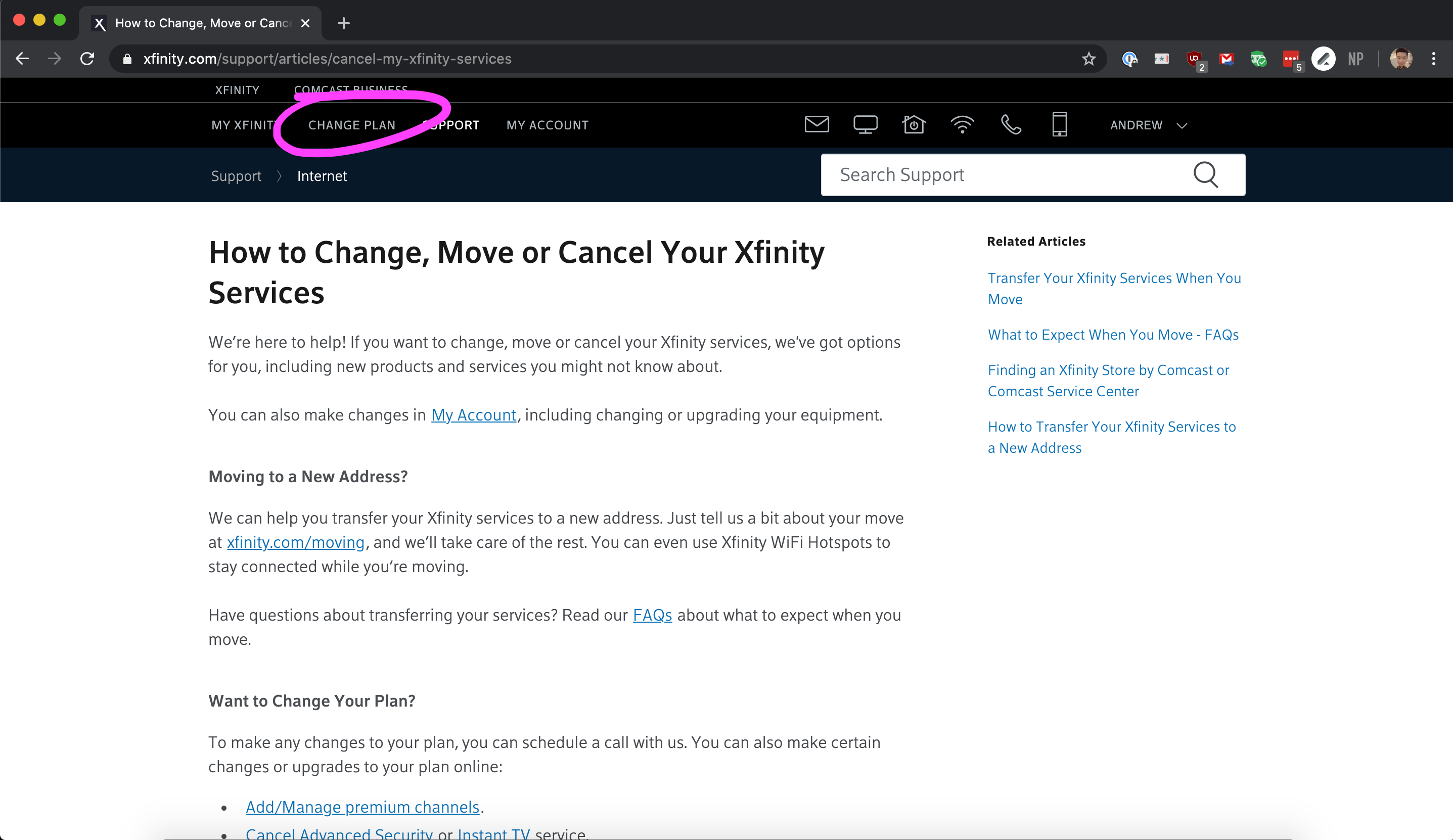The height and width of the screenshot is (840, 1453).
Task: Open the Xfinity Voice phone icon
Action: [1011, 124]
